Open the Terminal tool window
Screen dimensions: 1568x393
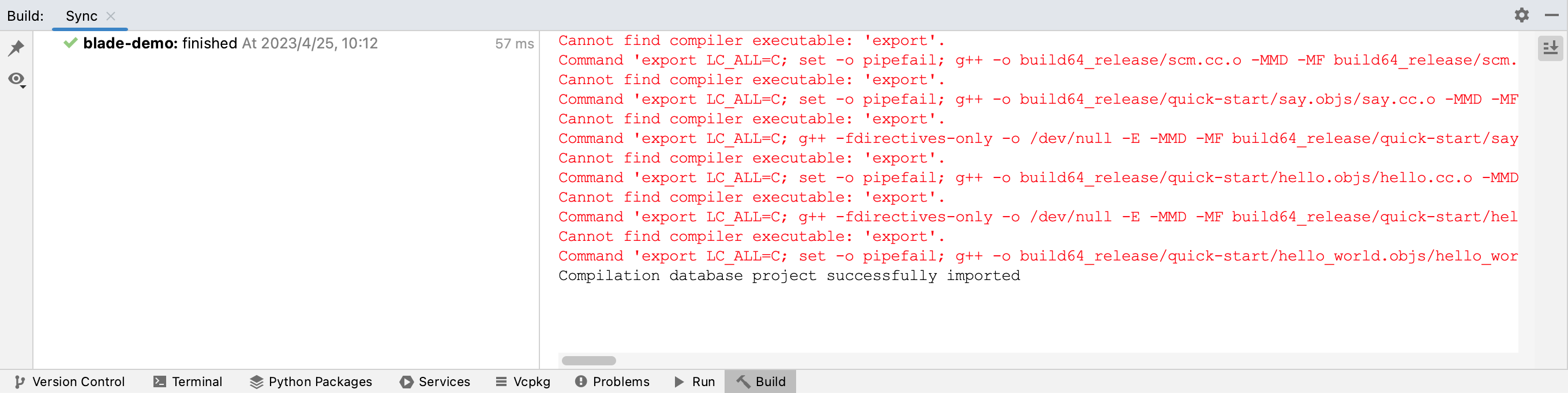click(188, 381)
